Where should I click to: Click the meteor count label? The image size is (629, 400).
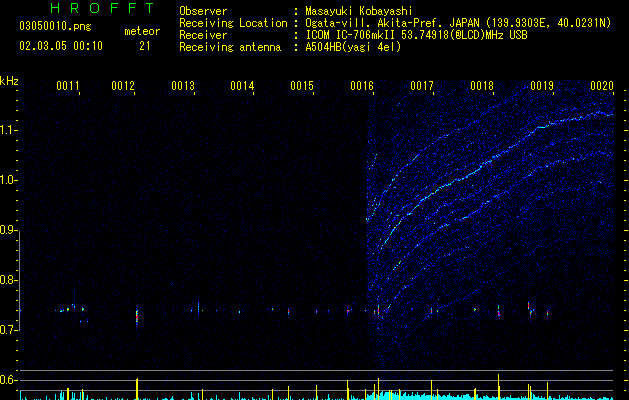(142, 31)
